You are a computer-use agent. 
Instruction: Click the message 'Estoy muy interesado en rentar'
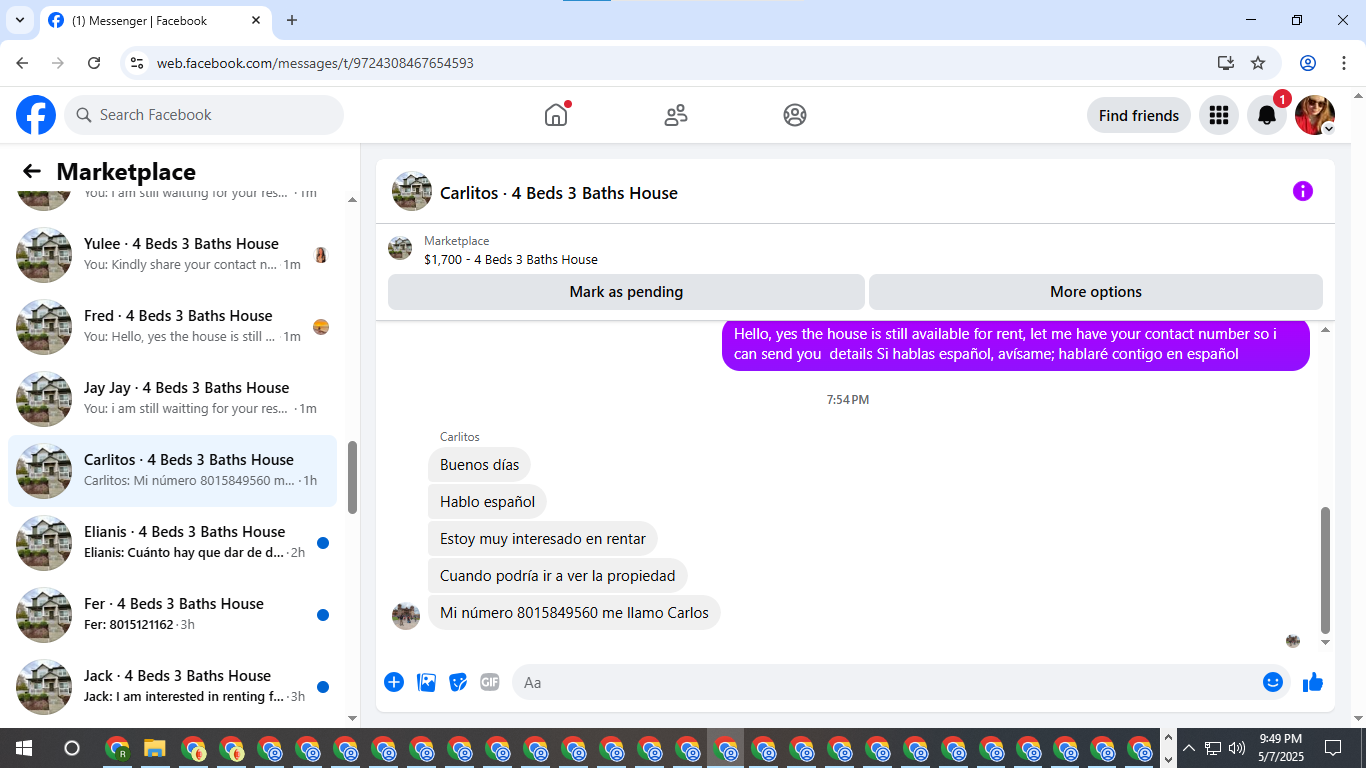[543, 539]
